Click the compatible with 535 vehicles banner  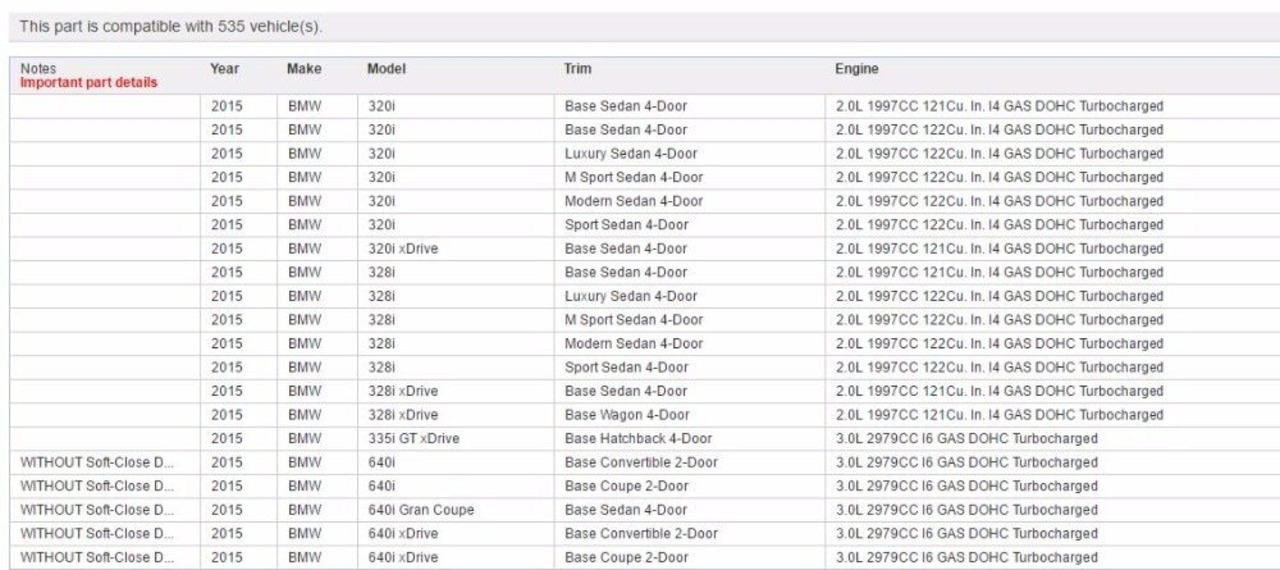pyautogui.click(x=171, y=27)
